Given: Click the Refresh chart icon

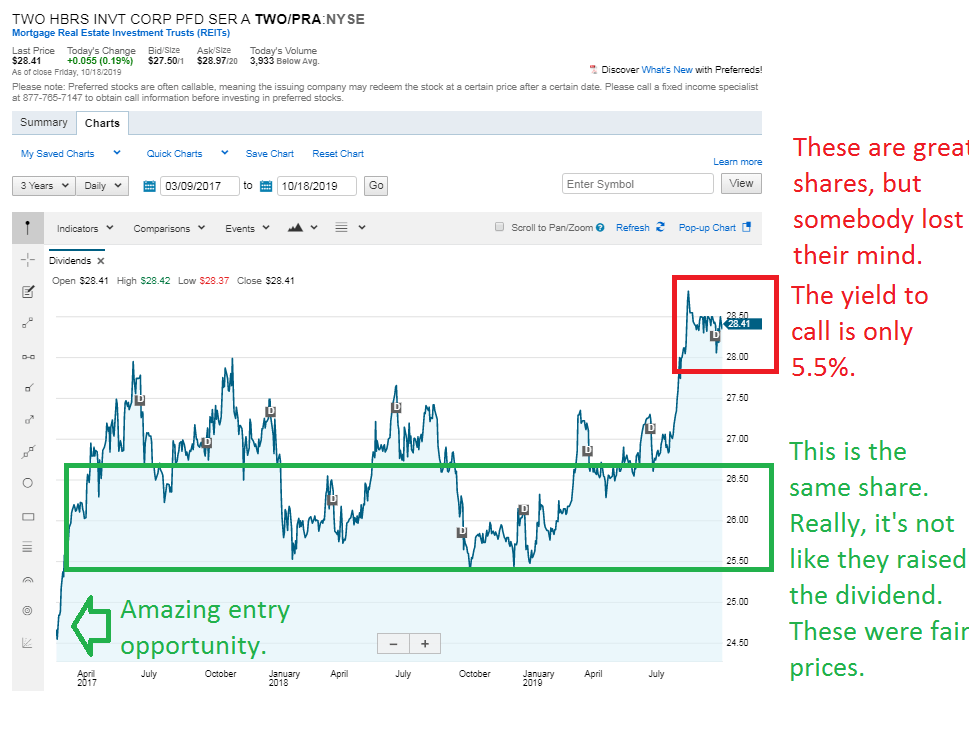Looking at the screenshot, I should (660, 228).
